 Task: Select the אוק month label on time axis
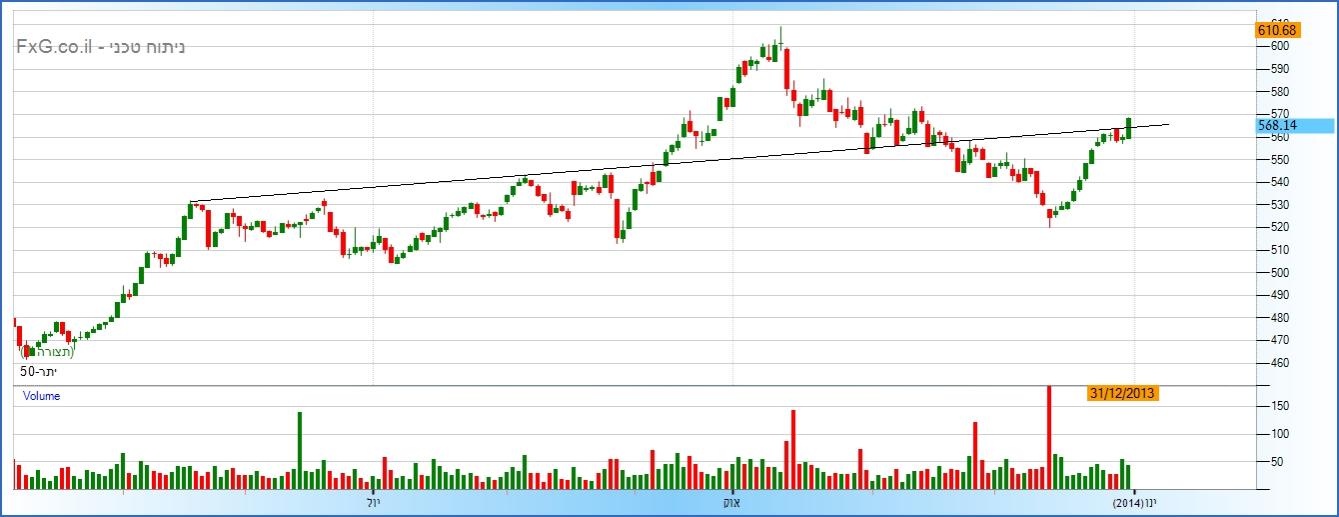[731, 501]
